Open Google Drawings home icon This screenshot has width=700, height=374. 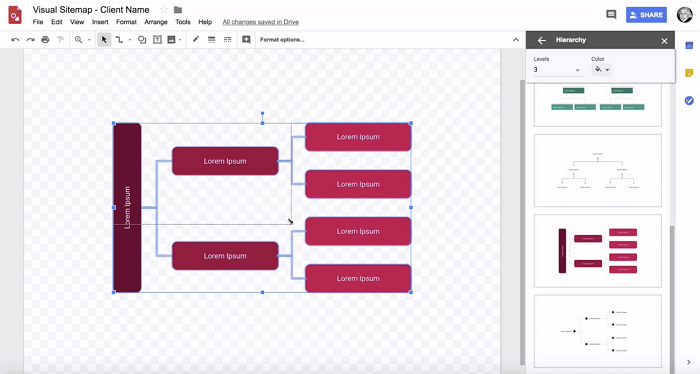15,15
